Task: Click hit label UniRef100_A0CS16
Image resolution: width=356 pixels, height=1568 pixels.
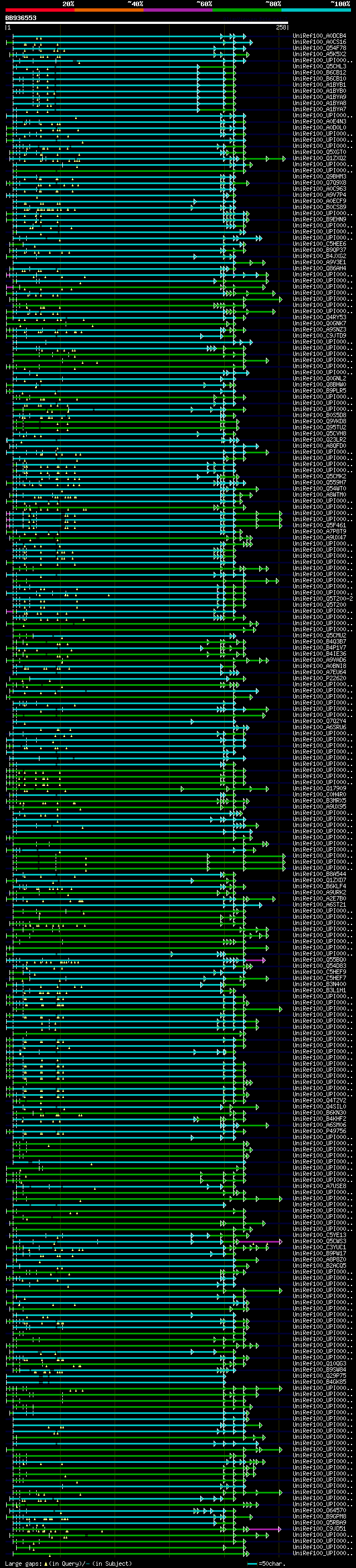Action: tap(319, 42)
